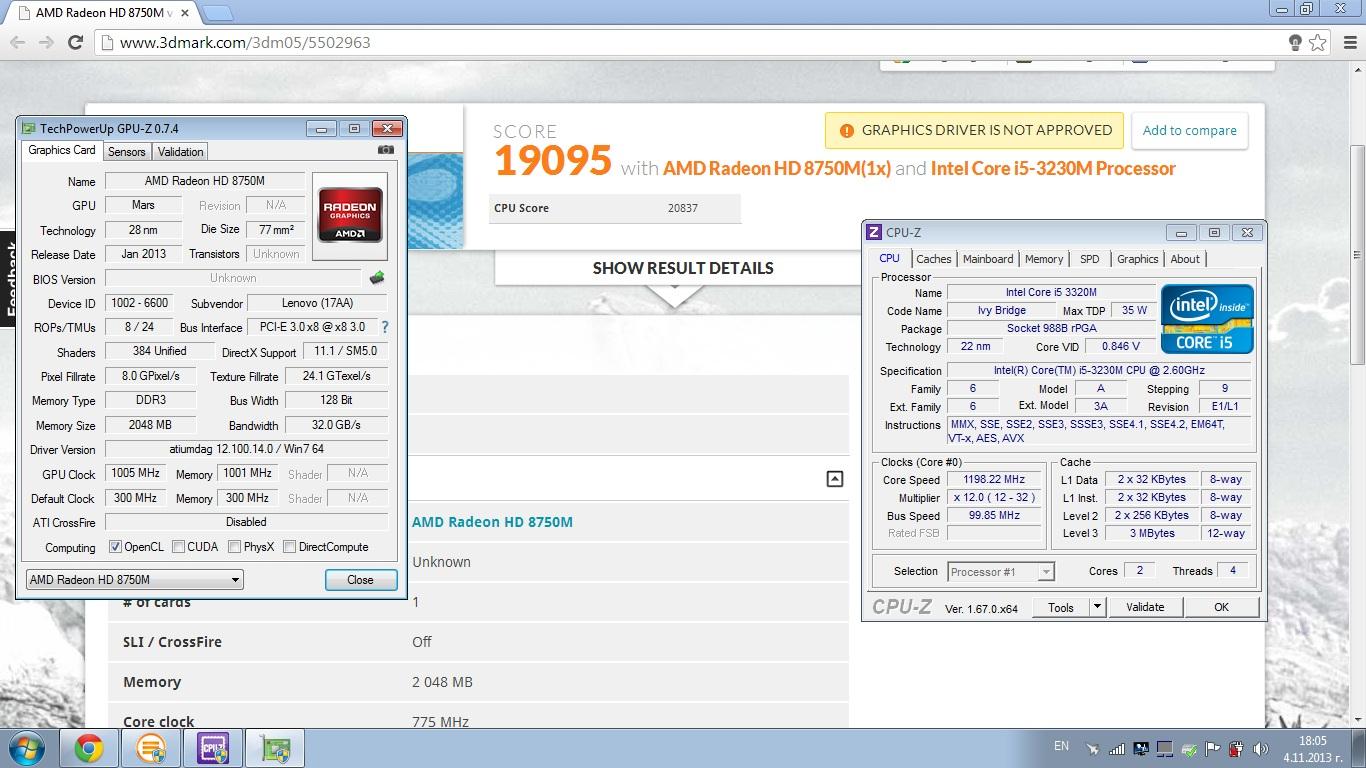Screen dimensions: 1366x768
Task: Click the Driver Version field in GPU-Z
Action: click(x=246, y=449)
